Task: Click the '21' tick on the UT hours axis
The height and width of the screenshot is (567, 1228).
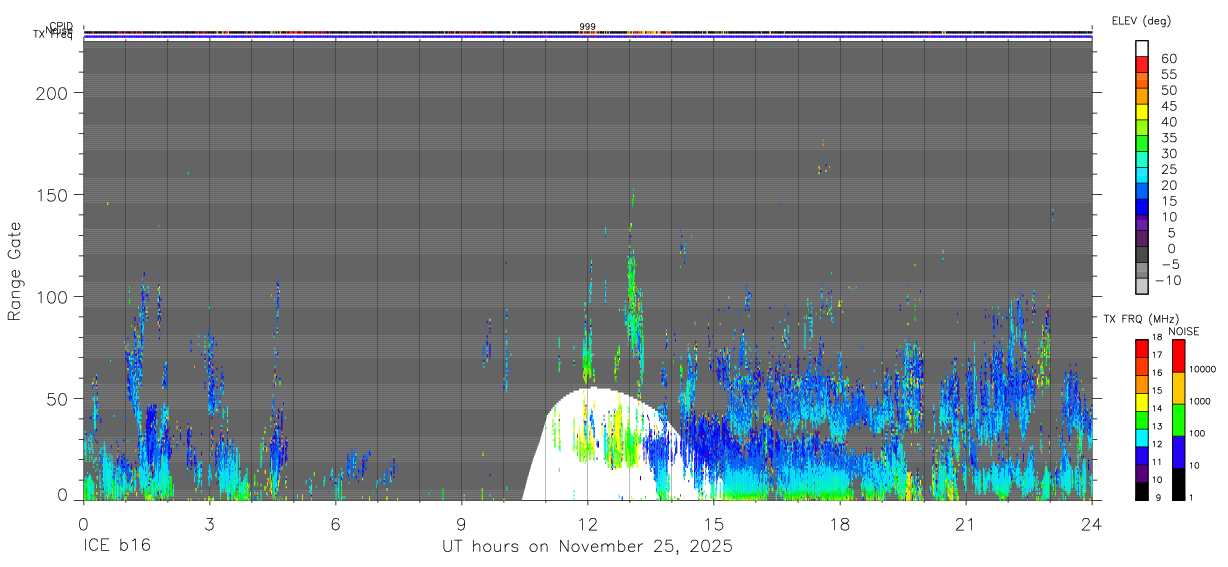Action: [965, 523]
